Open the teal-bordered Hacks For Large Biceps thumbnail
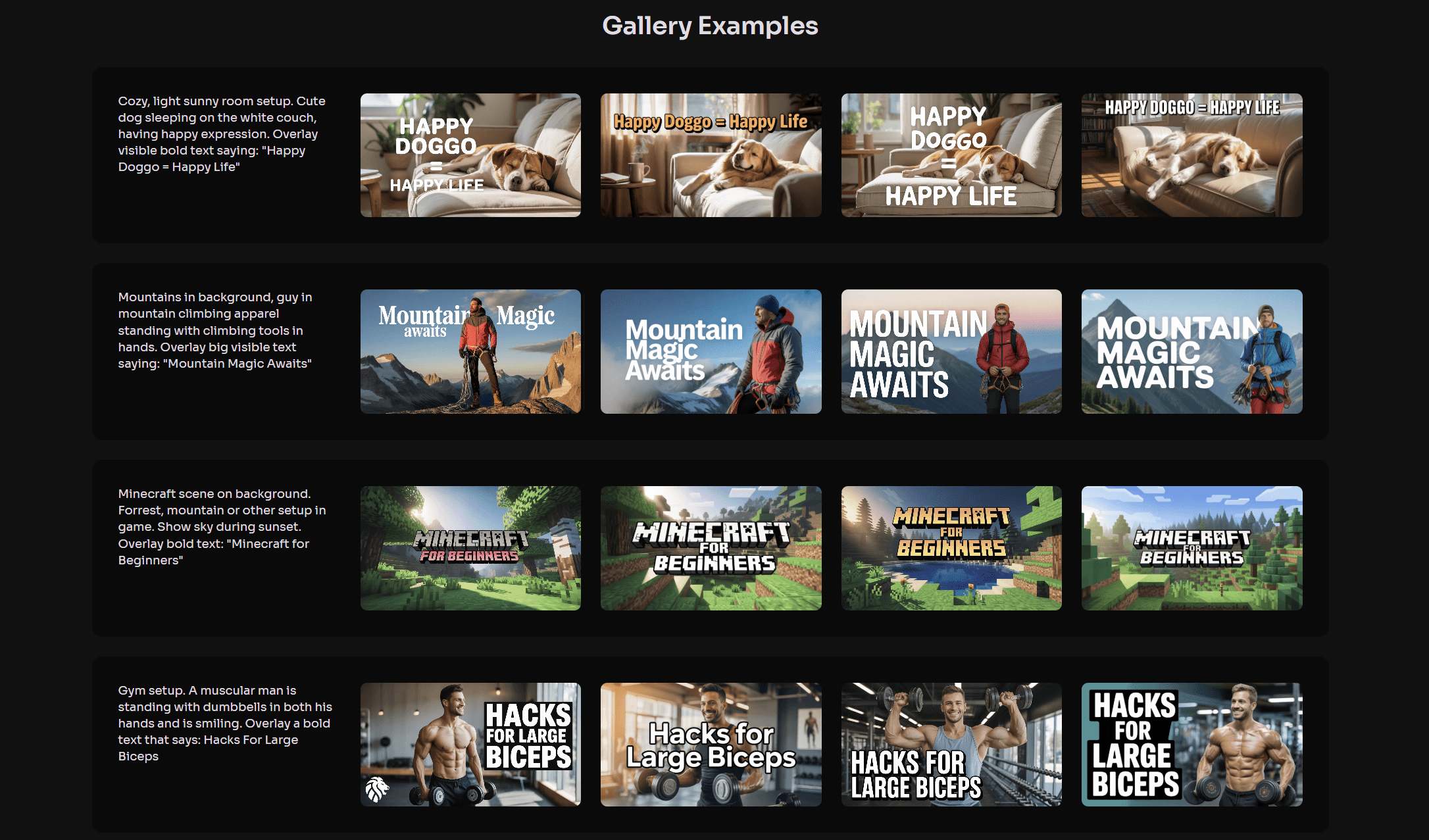 [x=1192, y=745]
